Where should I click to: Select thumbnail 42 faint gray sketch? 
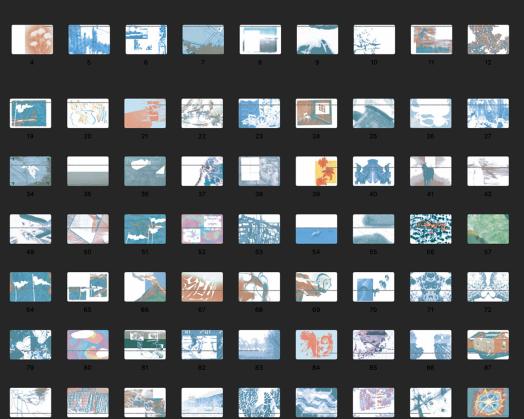(488, 171)
